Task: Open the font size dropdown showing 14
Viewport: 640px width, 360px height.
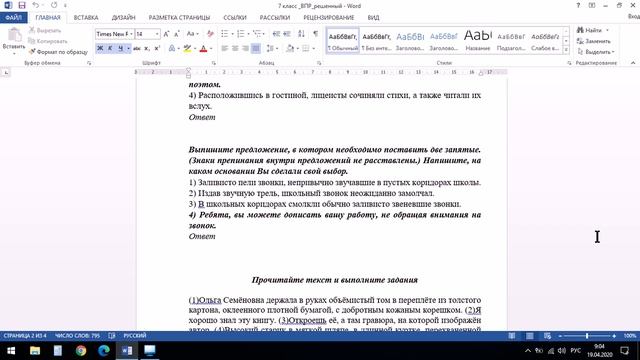Action: 157,34
